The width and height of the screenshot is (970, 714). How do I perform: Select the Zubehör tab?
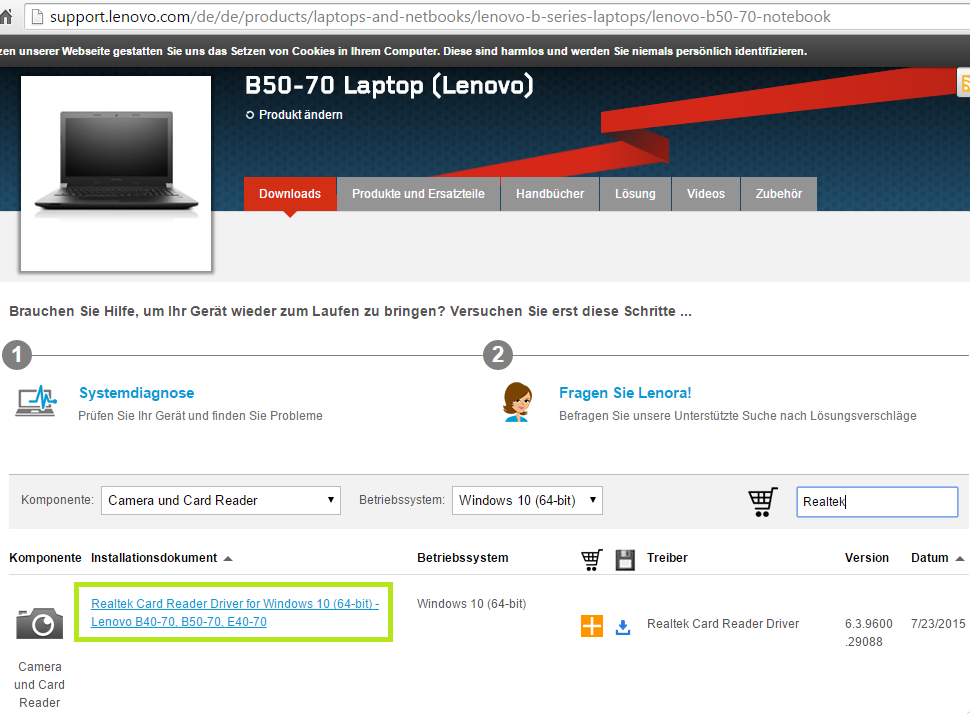[x=779, y=194]
